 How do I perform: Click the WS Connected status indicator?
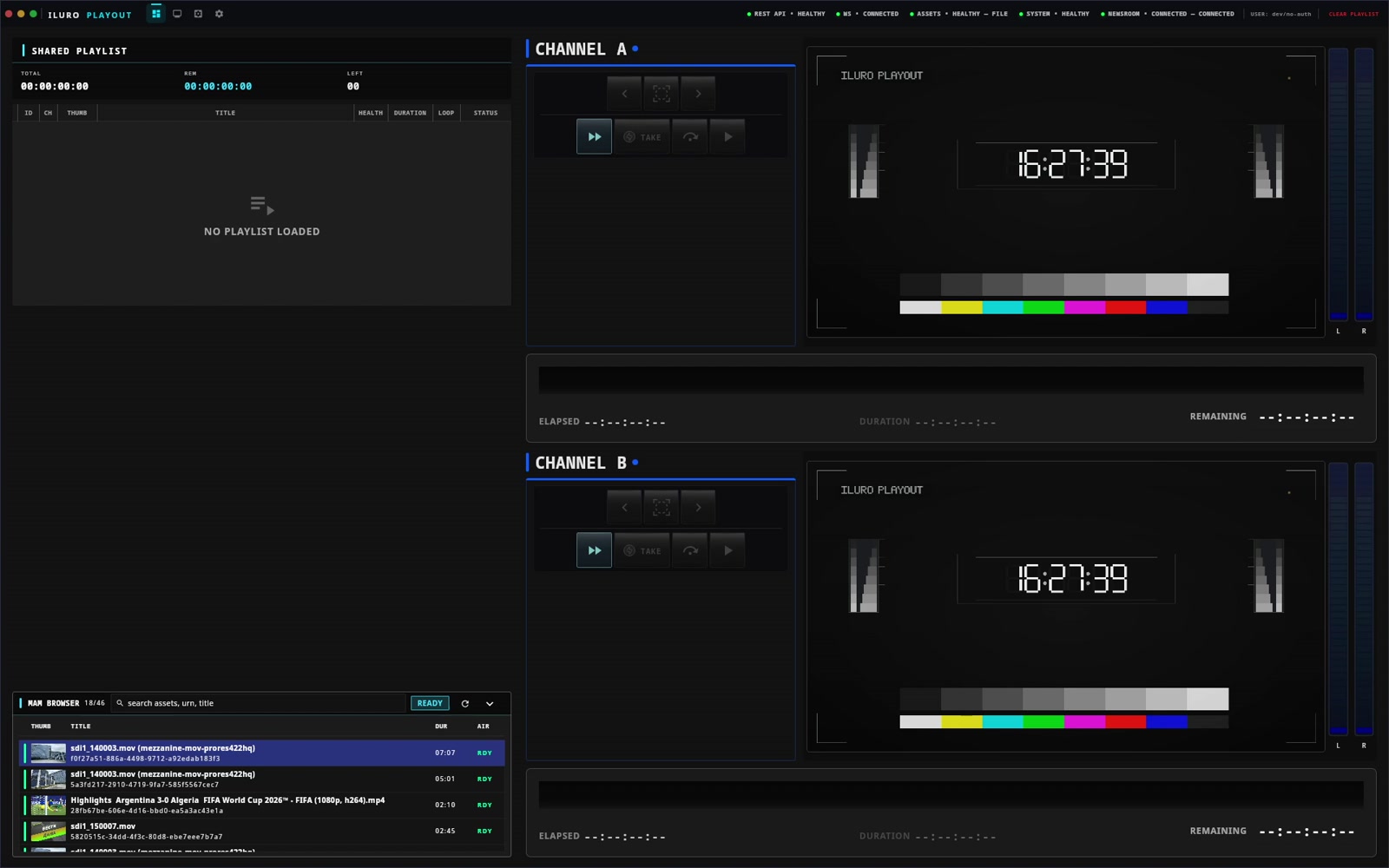click(867, 14)
